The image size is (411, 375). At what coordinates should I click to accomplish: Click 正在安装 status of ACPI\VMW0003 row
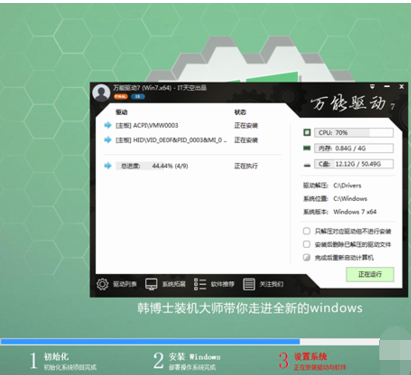246,125
